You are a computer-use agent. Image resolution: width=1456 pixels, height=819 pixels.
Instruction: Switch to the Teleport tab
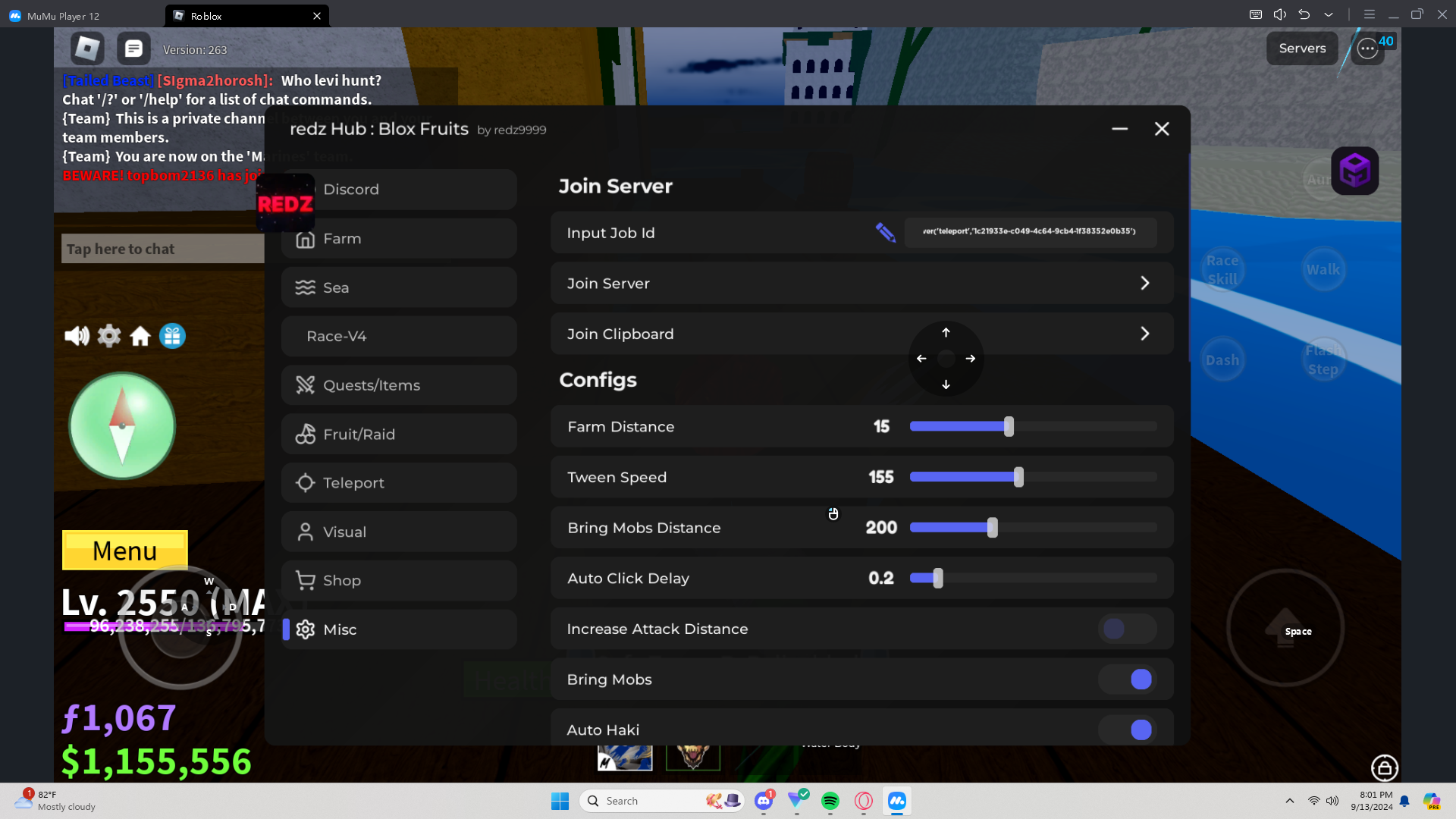(399, 483)
